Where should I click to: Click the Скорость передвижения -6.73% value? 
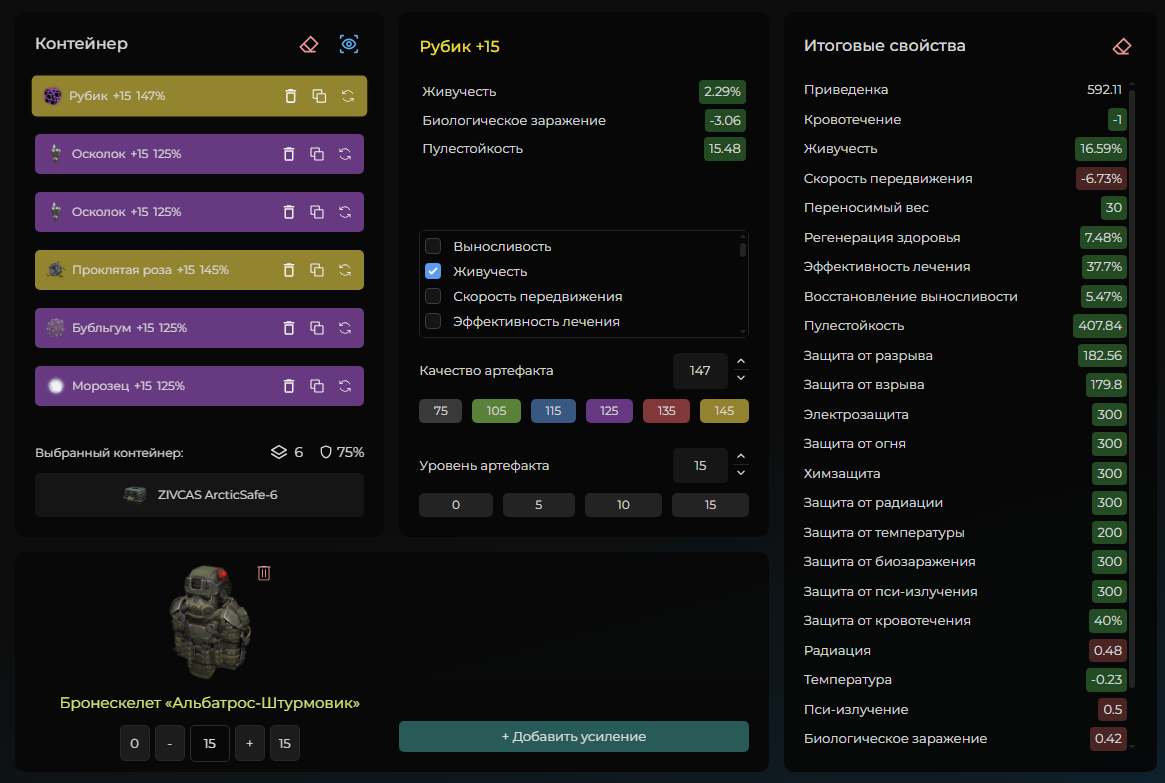click(1101, 178)
